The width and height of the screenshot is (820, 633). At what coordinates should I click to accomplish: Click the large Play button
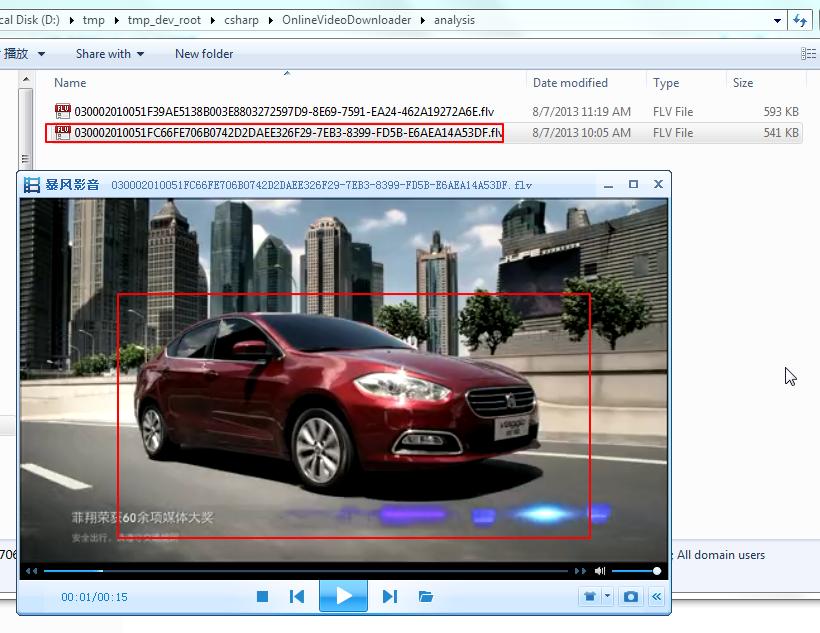pos(344,595)
